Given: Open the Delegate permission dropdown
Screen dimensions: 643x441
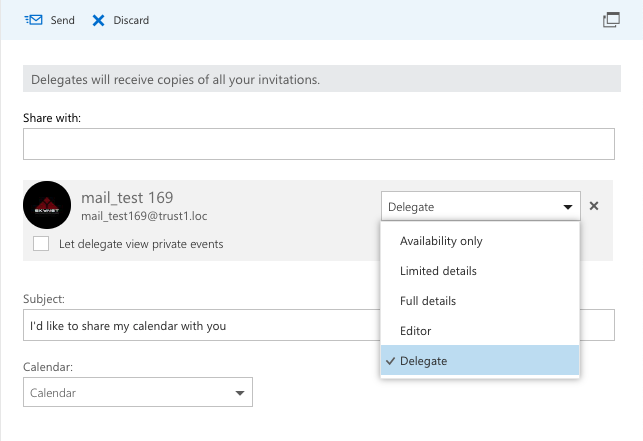Looking at the screenshot, I should pyautogui.click(x=481, y=206).
